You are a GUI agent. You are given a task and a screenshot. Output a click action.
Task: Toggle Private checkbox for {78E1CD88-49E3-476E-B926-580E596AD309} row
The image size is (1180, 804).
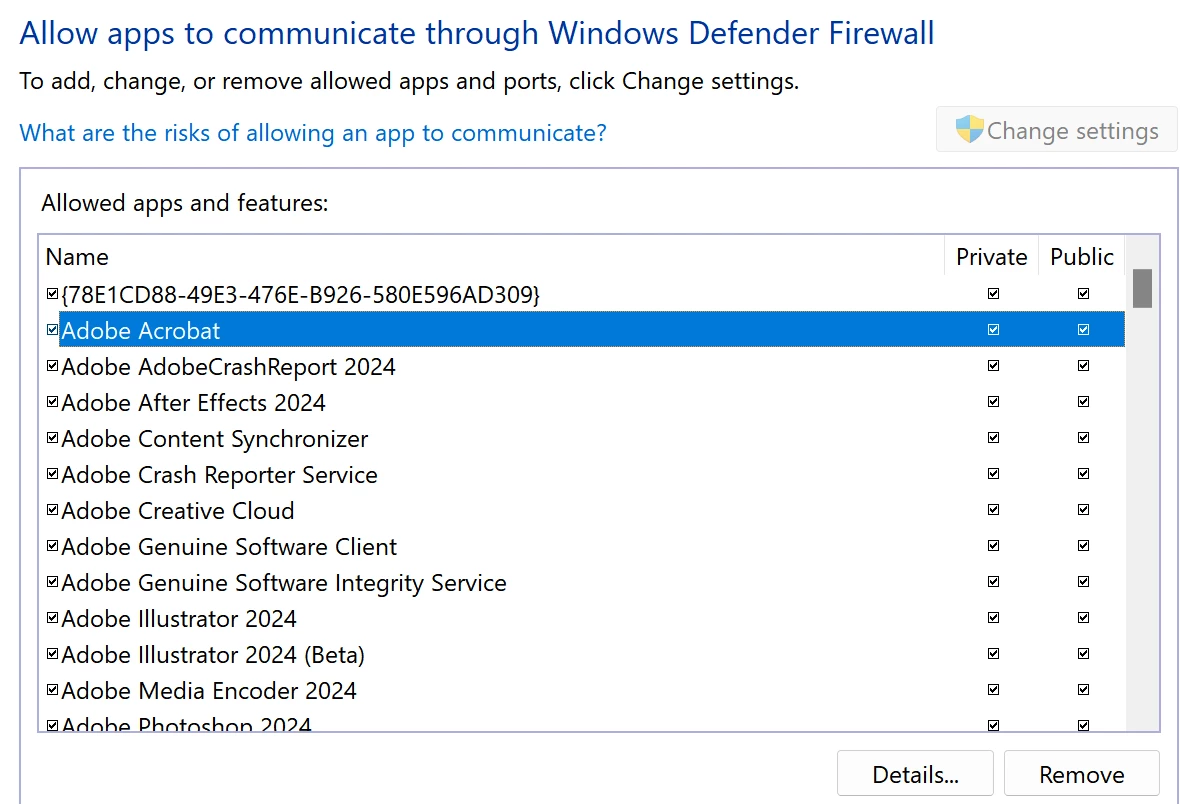(993, 294)
